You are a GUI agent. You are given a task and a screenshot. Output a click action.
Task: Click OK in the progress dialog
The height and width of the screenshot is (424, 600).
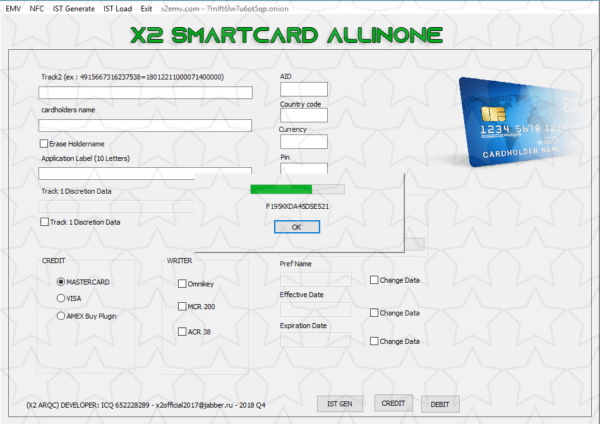[297, 227]
